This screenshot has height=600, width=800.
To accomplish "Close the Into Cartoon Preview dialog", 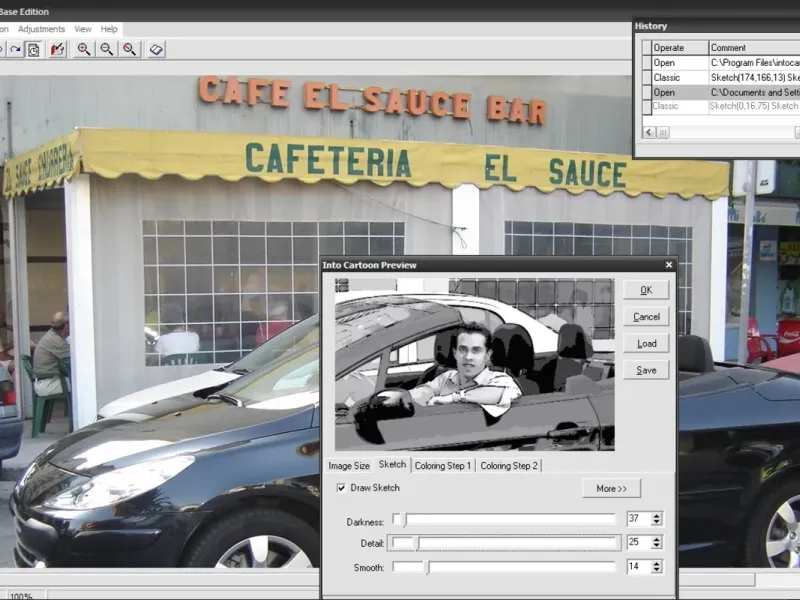I will tap(669, 265).
